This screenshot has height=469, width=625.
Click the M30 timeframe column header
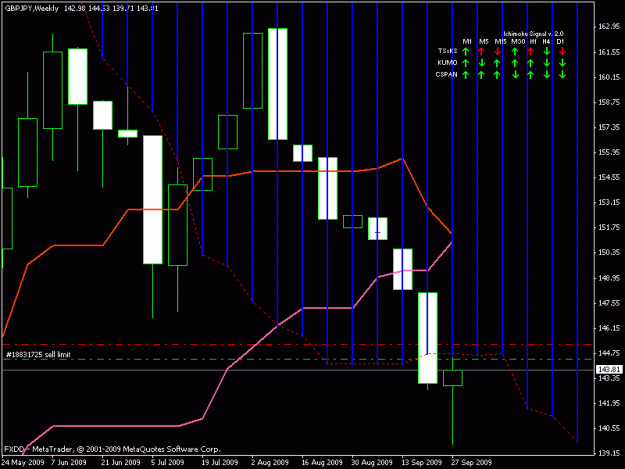pos(518,41)
